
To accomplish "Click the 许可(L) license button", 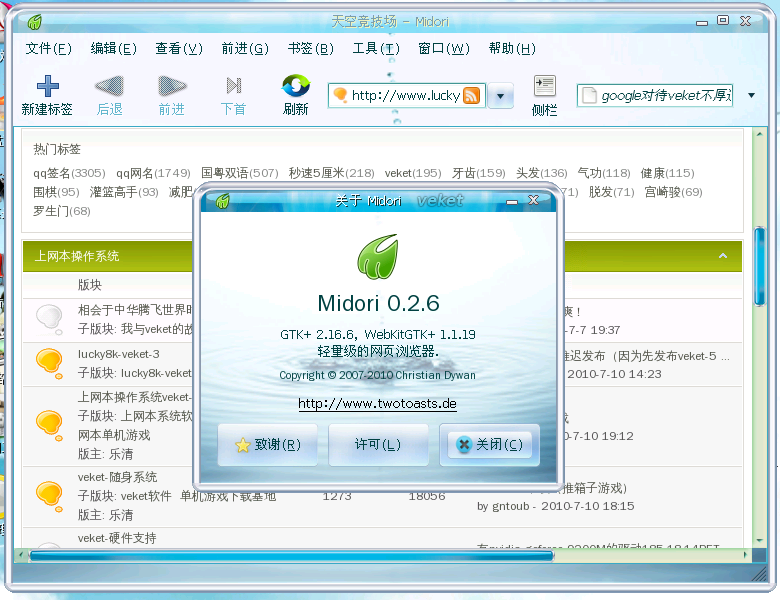I will (x=378, y=445).
